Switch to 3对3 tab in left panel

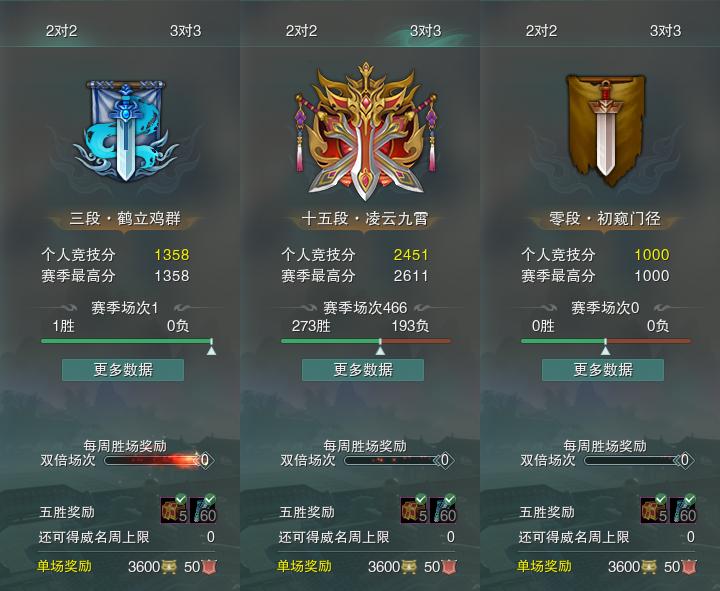186,31
